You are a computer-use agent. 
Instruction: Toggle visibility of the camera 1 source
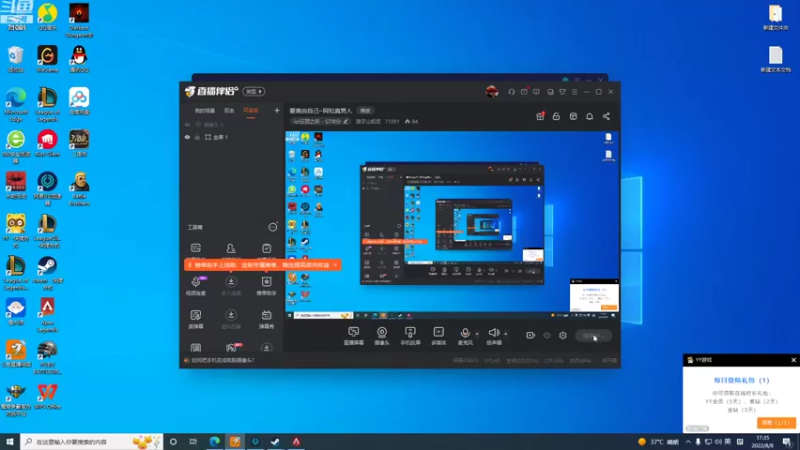187,124
